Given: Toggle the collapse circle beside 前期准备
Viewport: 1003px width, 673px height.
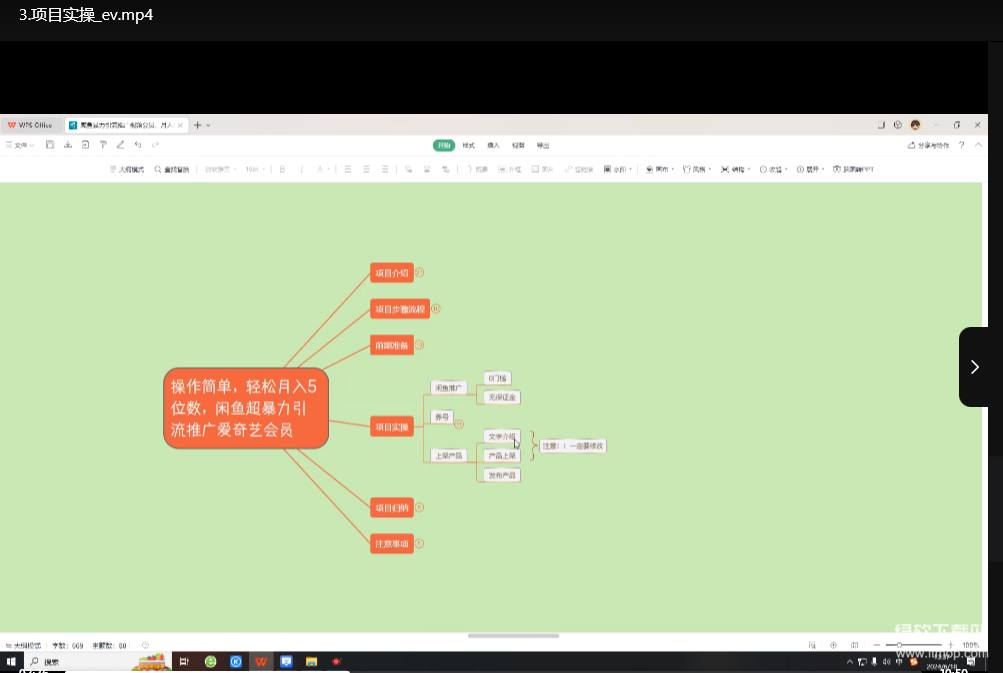Looking at the screenshot, I should (420, 345).
